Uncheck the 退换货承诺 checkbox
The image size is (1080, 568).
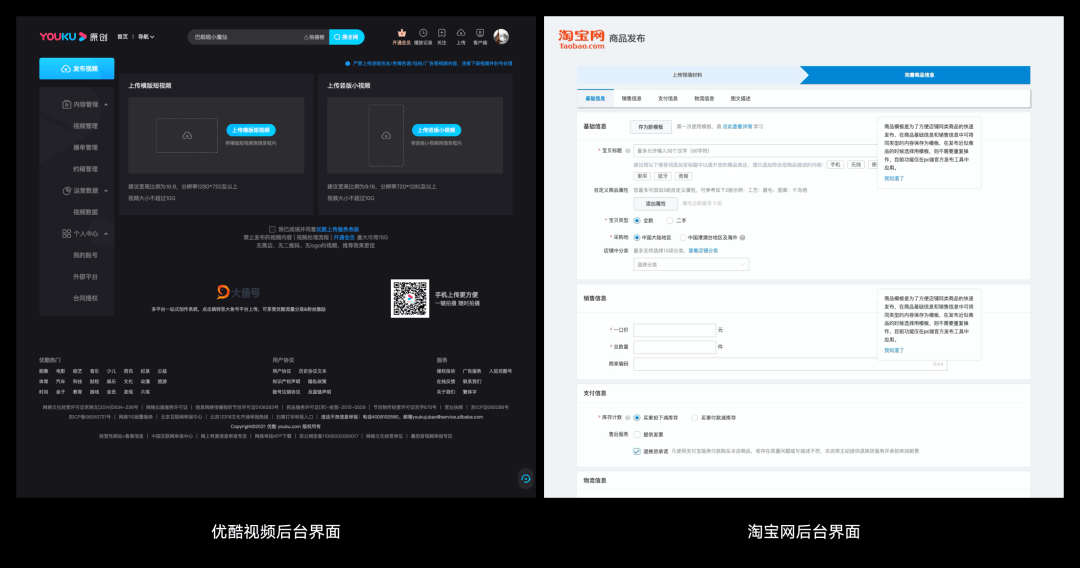[x=636, y=452]
